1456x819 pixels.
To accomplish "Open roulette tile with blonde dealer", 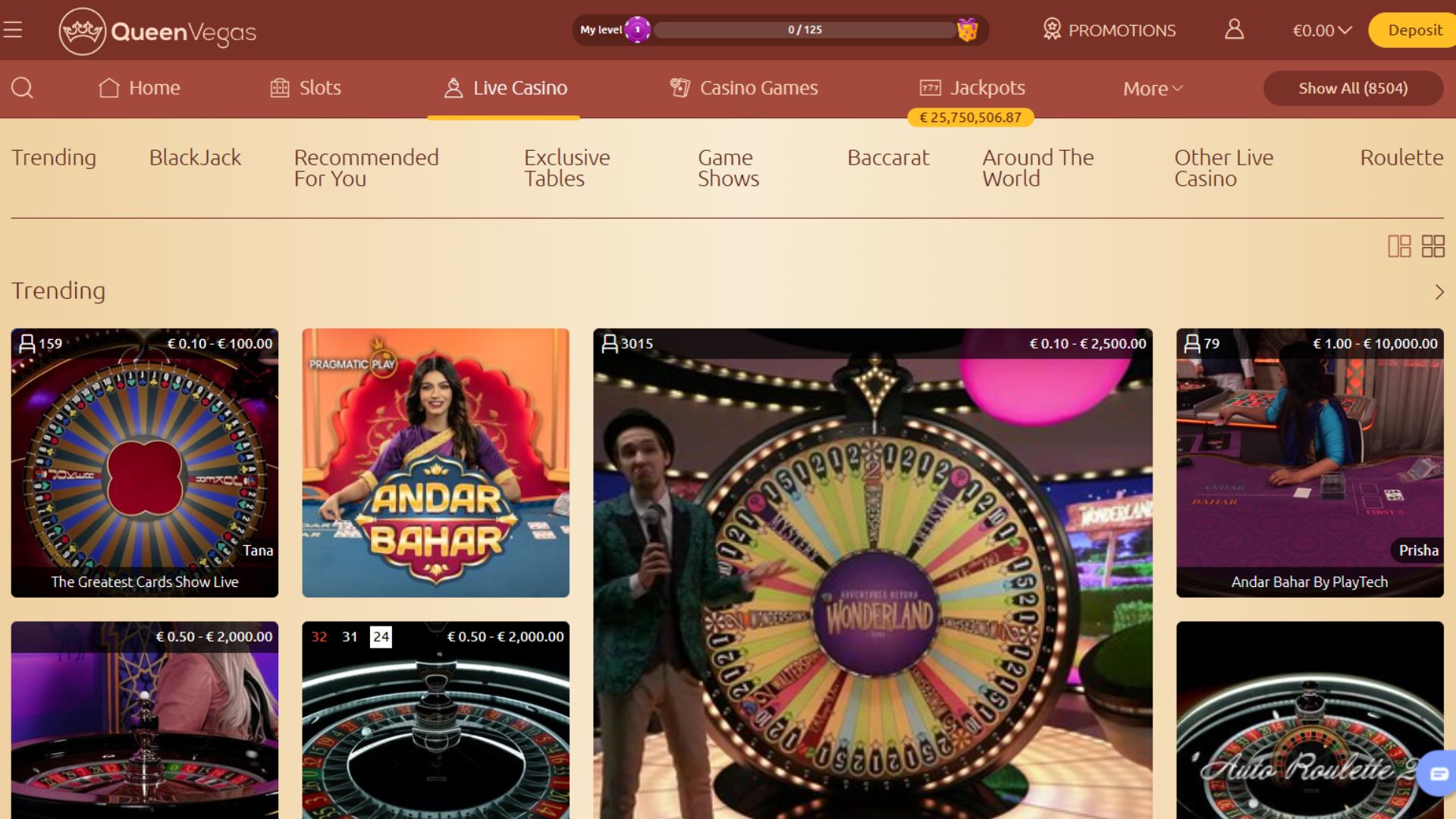I will tap(145, 720).
